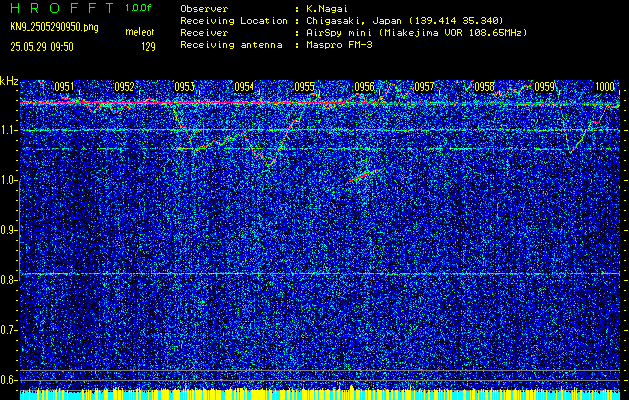Click the 1.1 frequency axis label
Screen dimensions: 629x400
9,130
